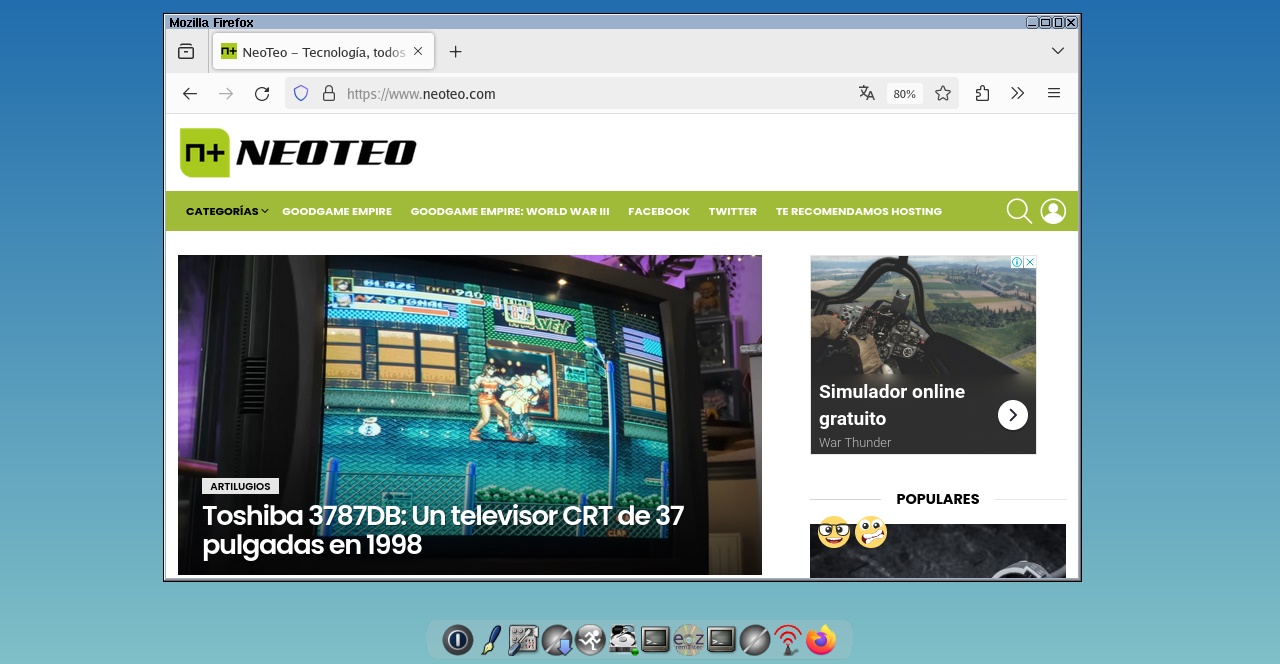Image resolution: width=1280 pixels, height=664 pixels.
Task: Show more tools overflow chevrons
Action: (1018, 93)
